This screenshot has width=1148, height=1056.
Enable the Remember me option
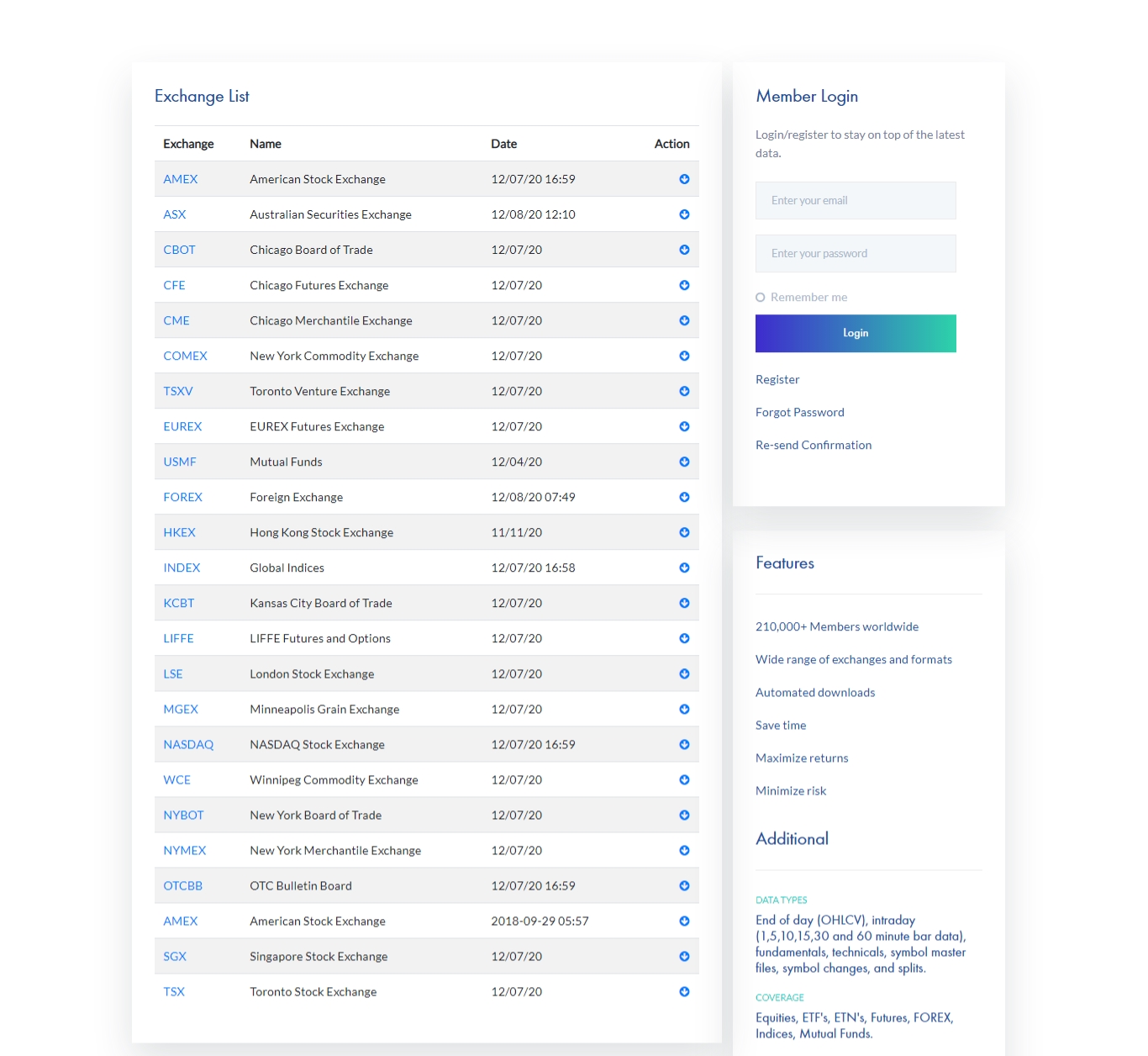(x=761, y=298)
